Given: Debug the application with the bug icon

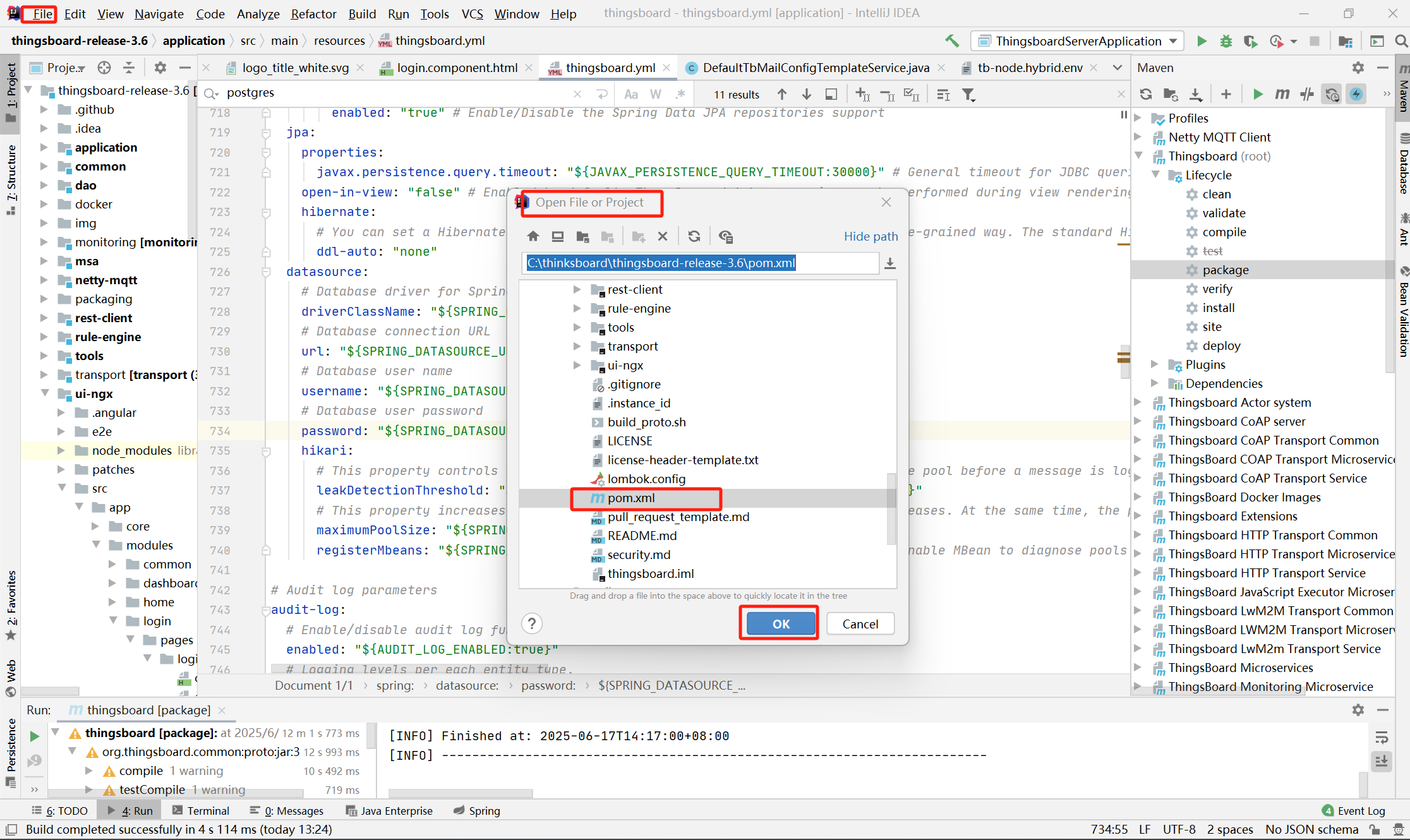Looking at the screenshot, I should pyautogui.click(x=1226, y=41).
